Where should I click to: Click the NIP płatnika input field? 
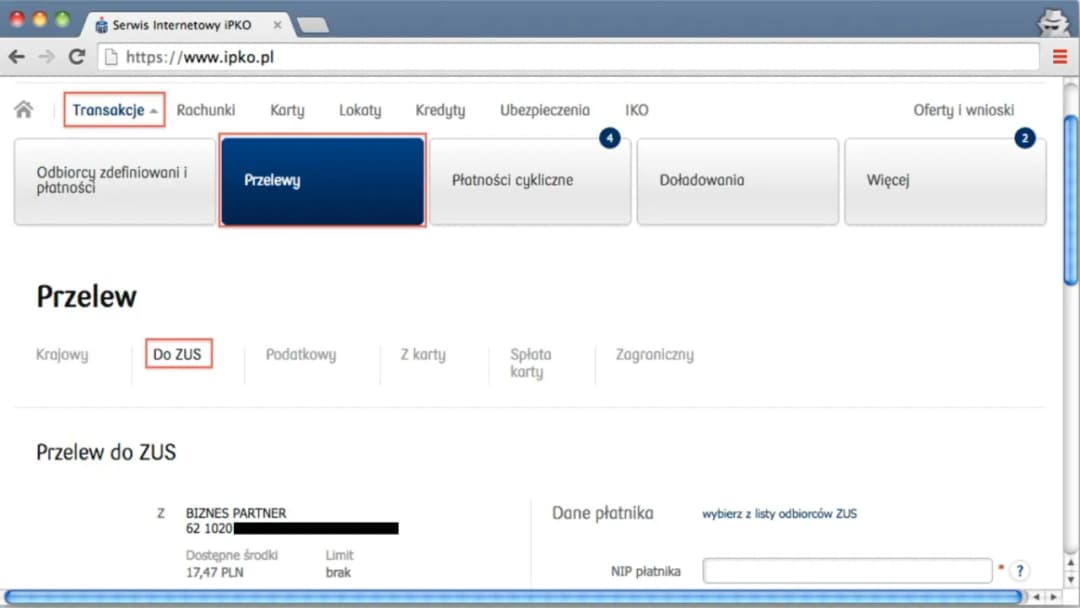pyautogui.click(x=847, y=571)
